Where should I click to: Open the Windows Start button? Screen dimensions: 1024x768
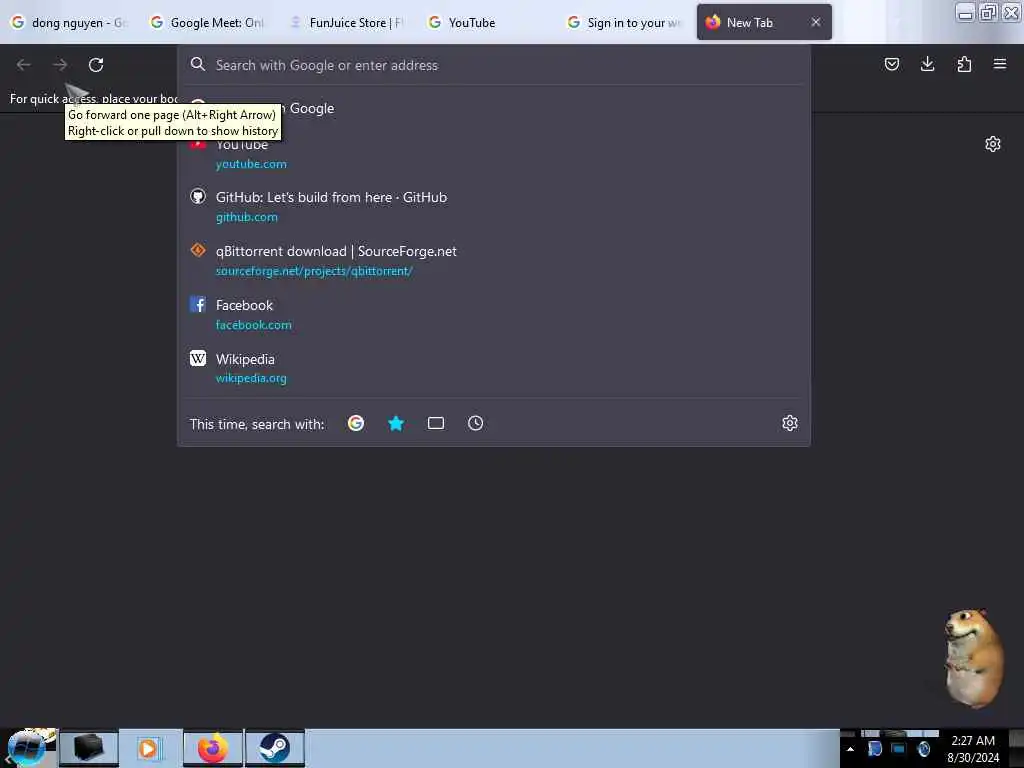(27, 748)
